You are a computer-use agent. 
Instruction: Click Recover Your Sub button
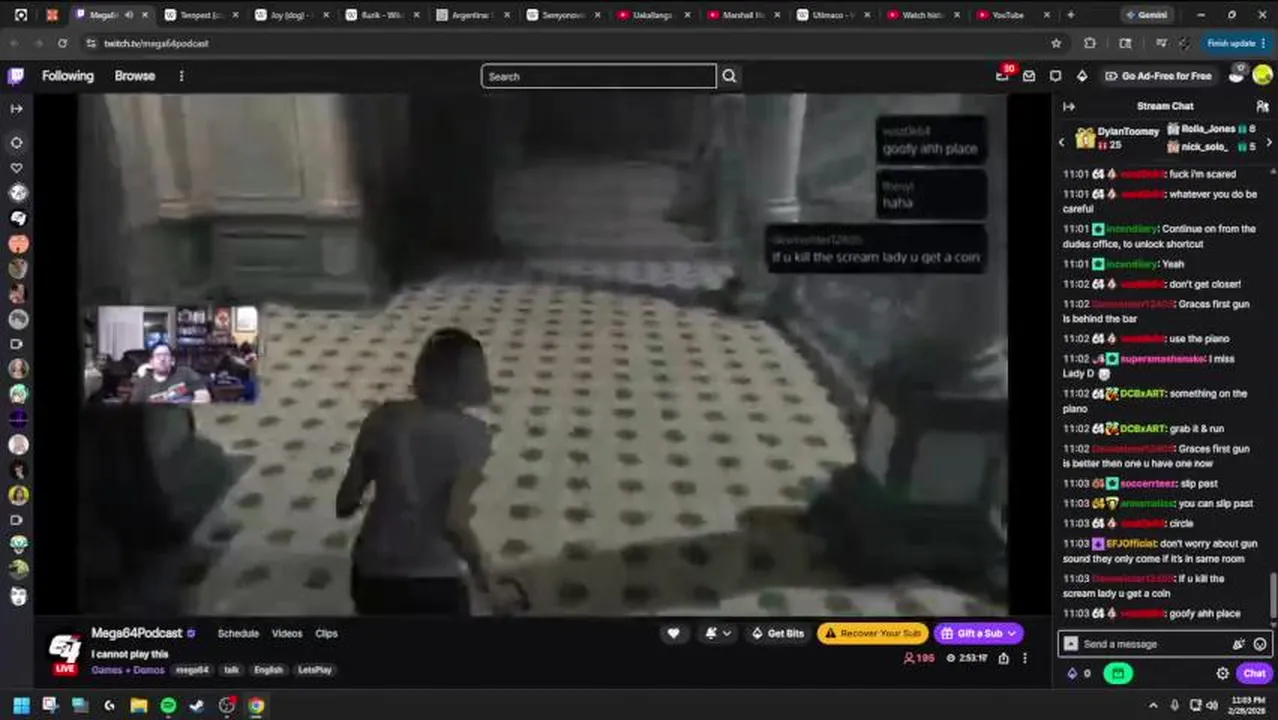[873, 633]
